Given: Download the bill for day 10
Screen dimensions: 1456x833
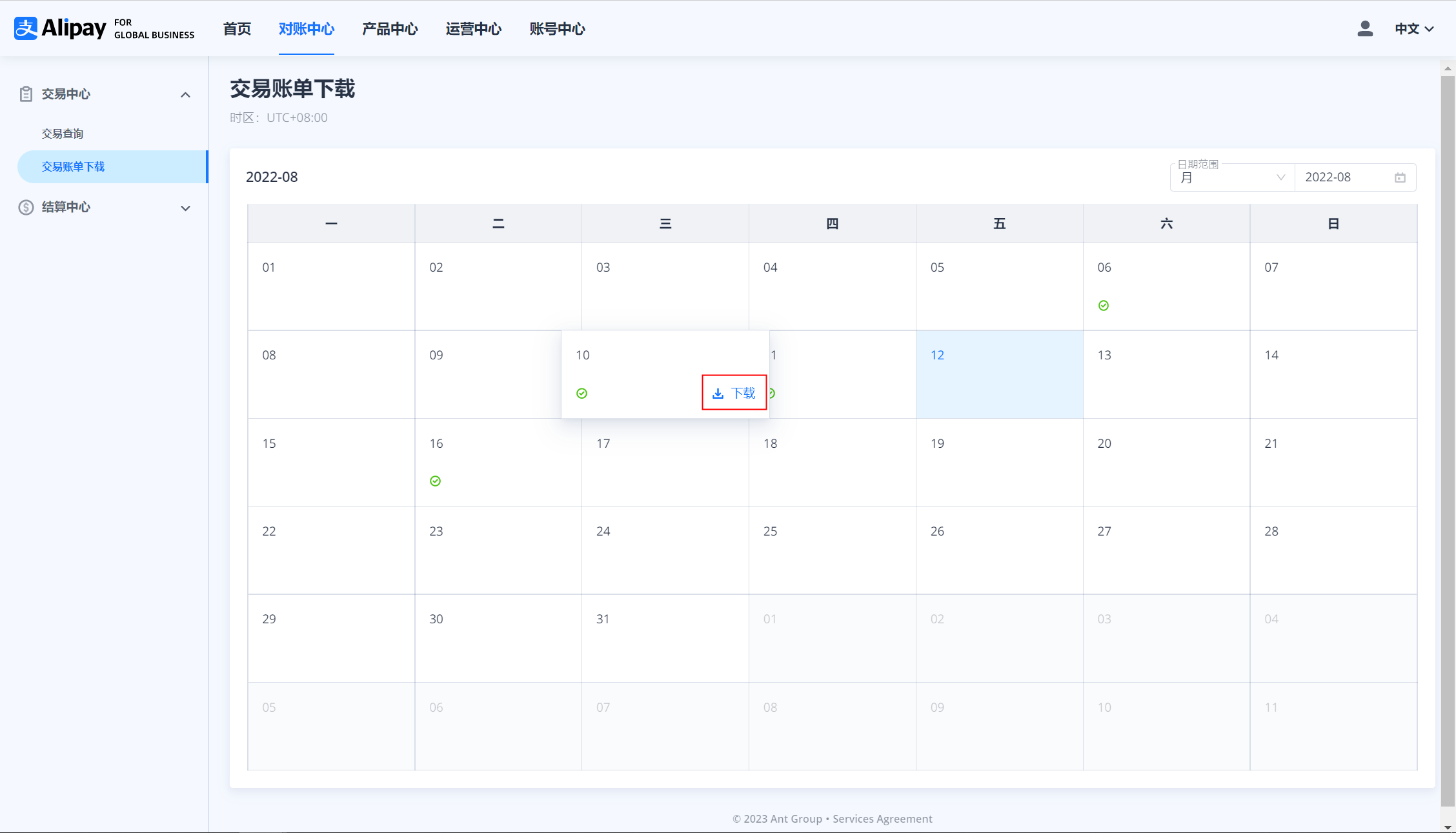Looking at the screenshot, I should coord(734,393).
